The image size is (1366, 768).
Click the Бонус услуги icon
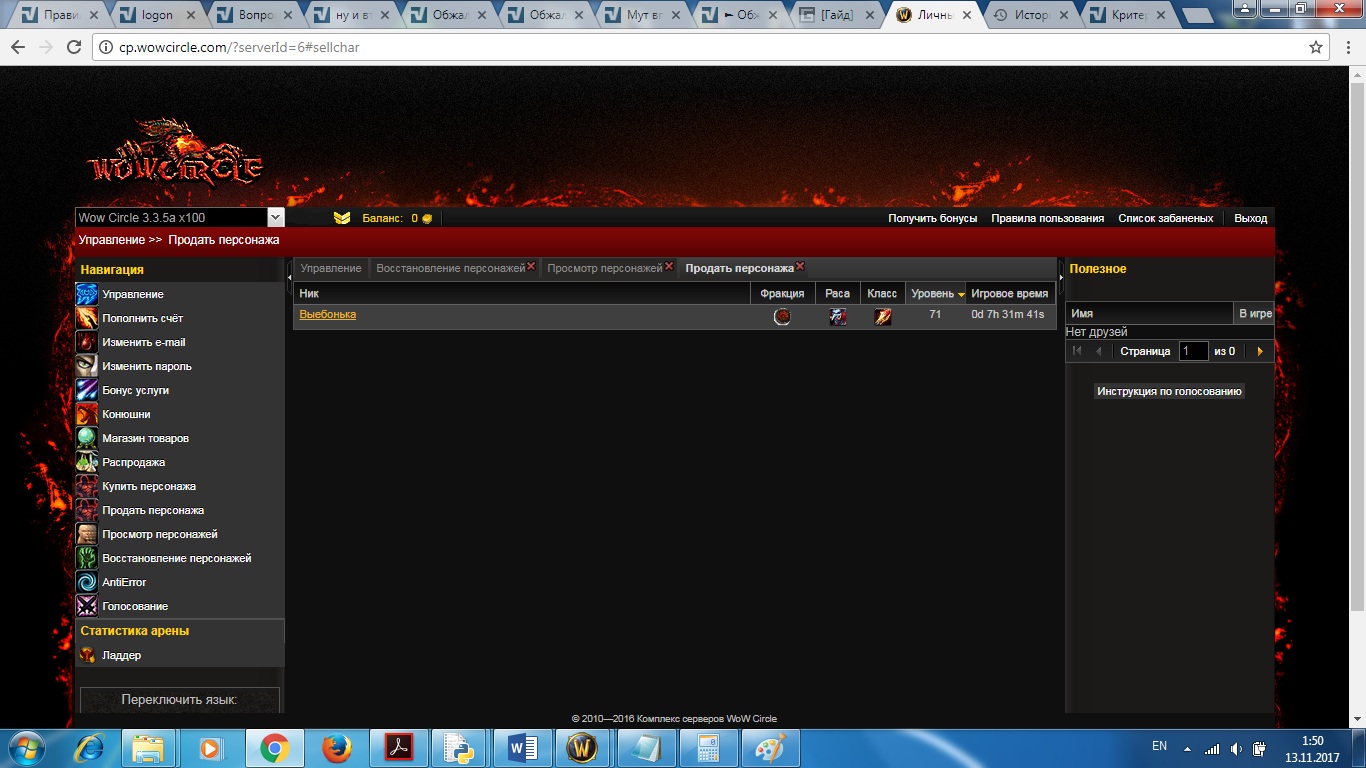click(87, 390)
